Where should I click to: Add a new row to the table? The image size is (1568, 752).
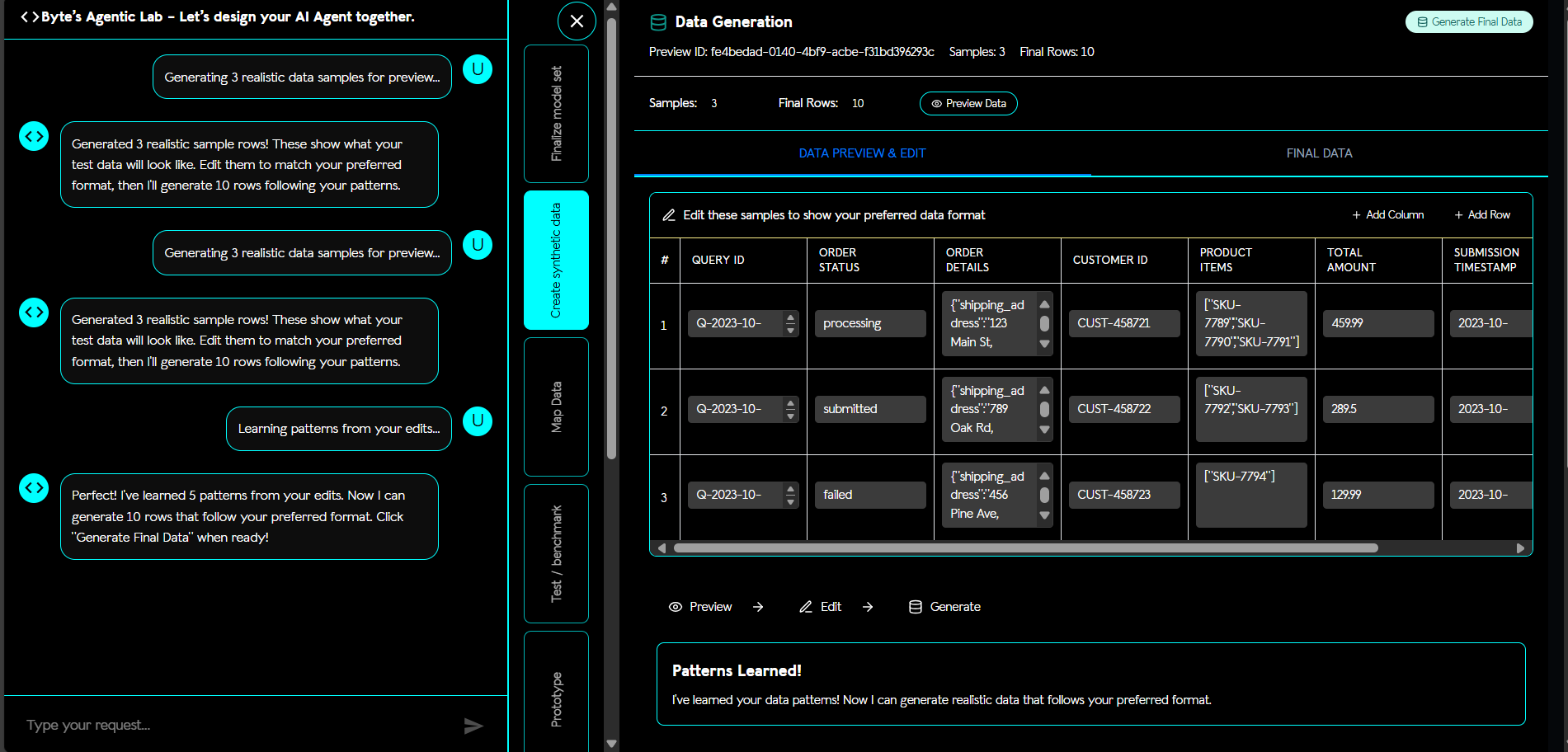1482,215
